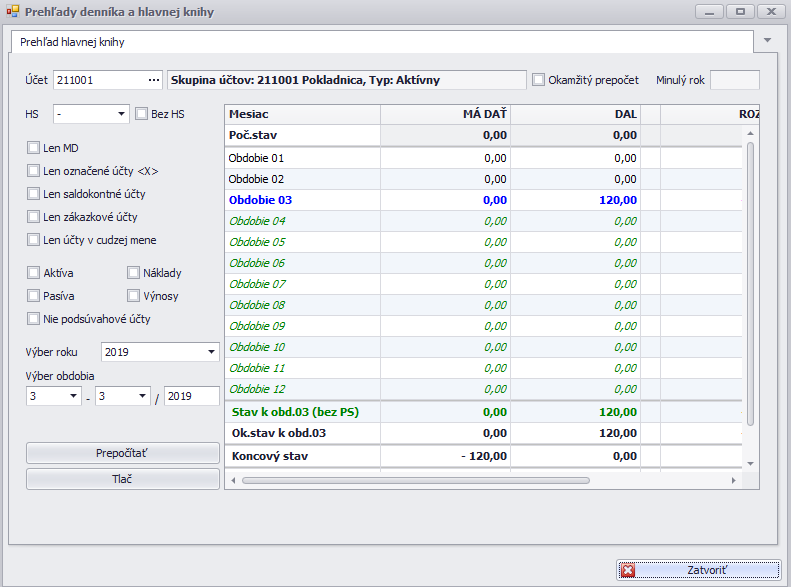Viewport: 791px width, 587px height.
Task: Click the red X icon on Zatvoriť
Action: coord(628,570)
